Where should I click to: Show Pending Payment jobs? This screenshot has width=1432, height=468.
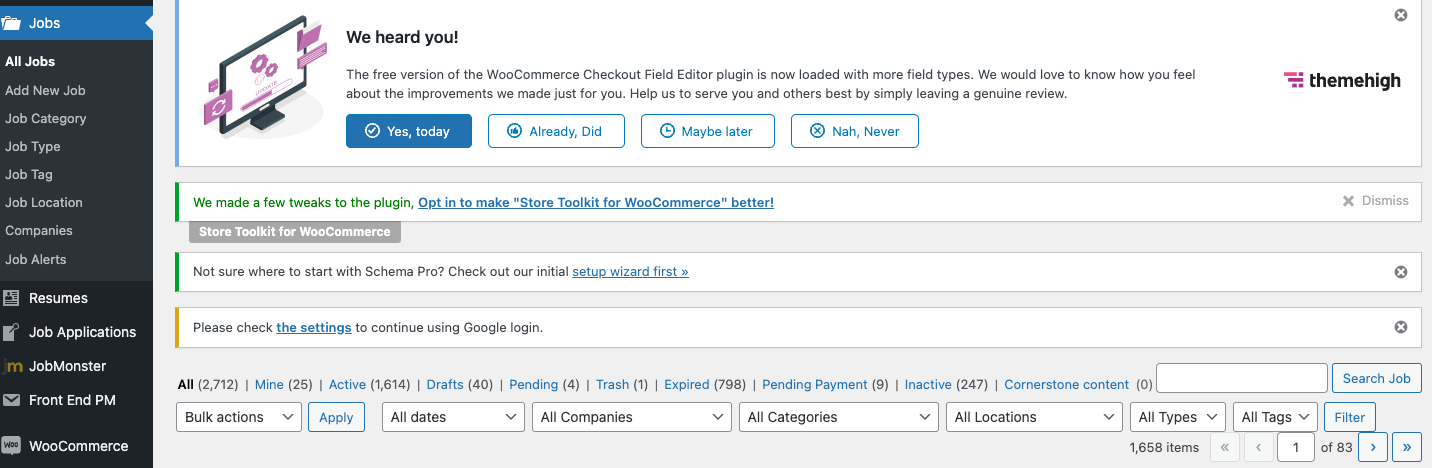(814, 384)
